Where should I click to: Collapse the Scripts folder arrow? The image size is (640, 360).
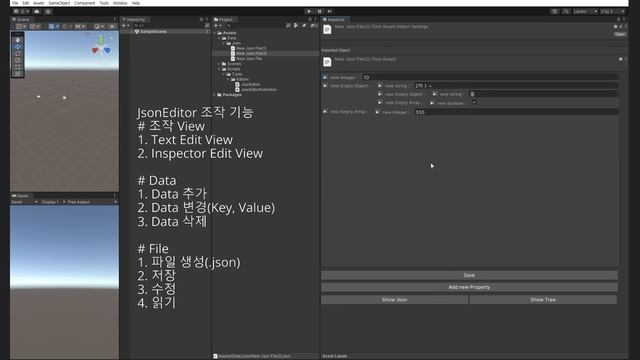[219, 69]
